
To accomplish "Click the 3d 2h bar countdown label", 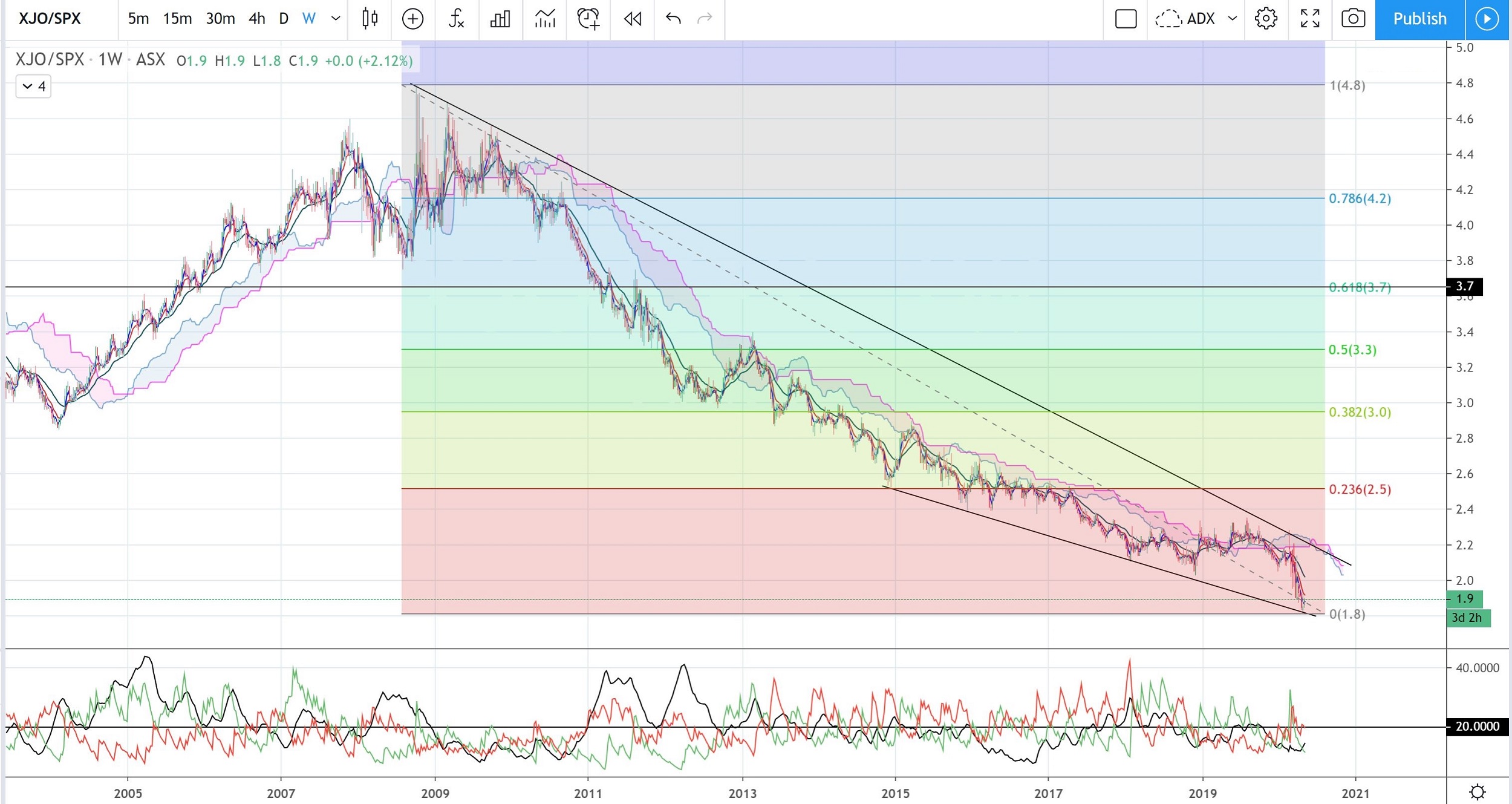I will pos(1468,618).
